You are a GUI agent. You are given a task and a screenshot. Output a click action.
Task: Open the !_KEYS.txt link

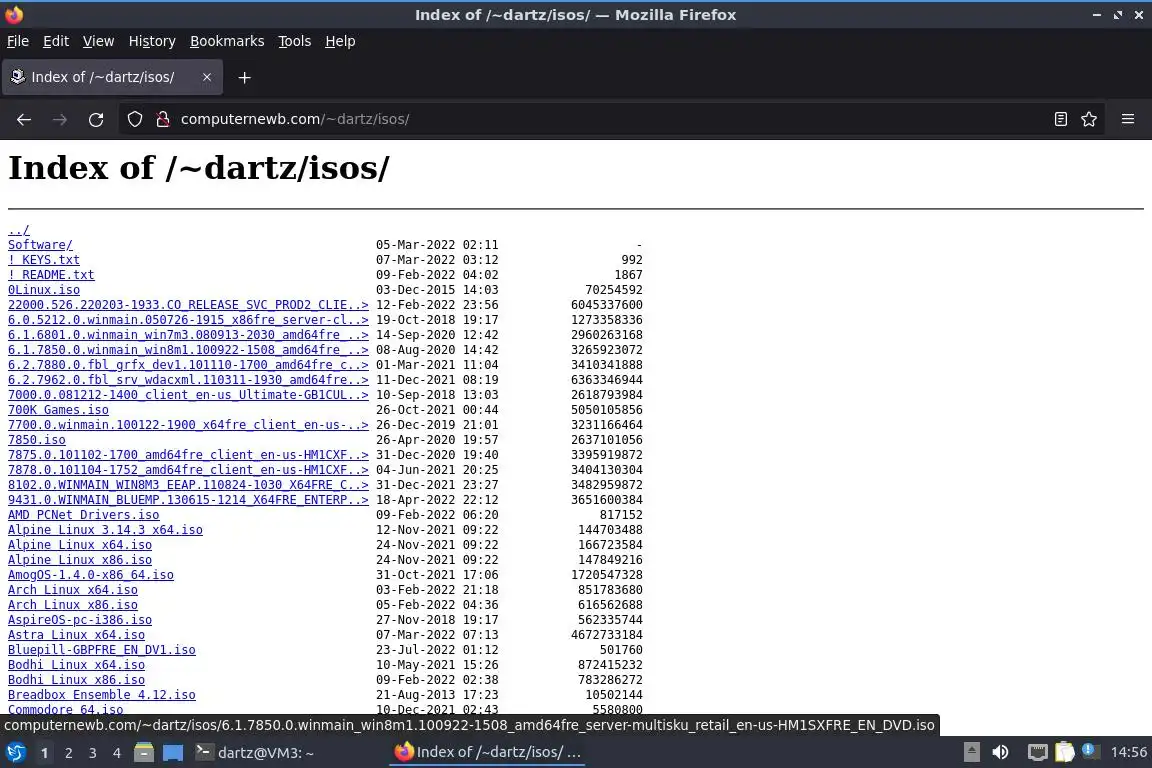44,259
